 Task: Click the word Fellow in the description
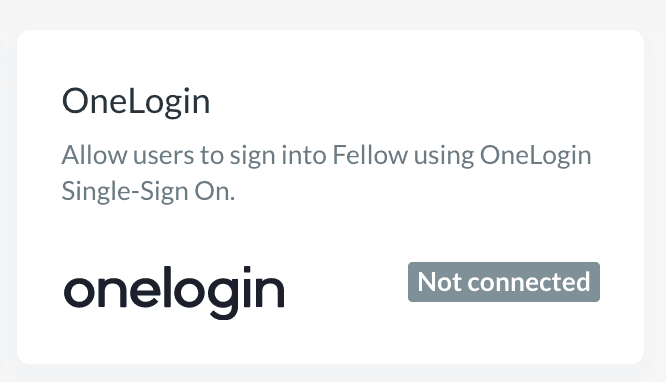[x=370, y=155]
